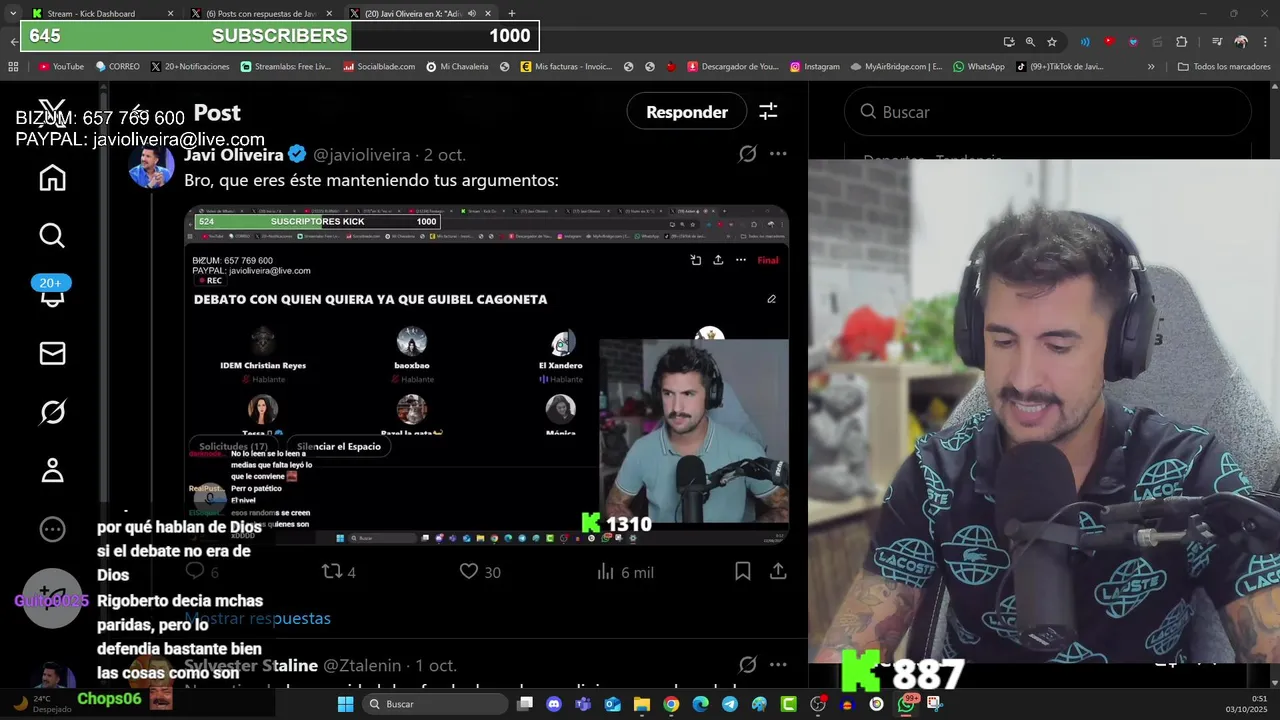Open Descargador de You... bookmark
Screen dimensions: 1280x720
[733, 67]
